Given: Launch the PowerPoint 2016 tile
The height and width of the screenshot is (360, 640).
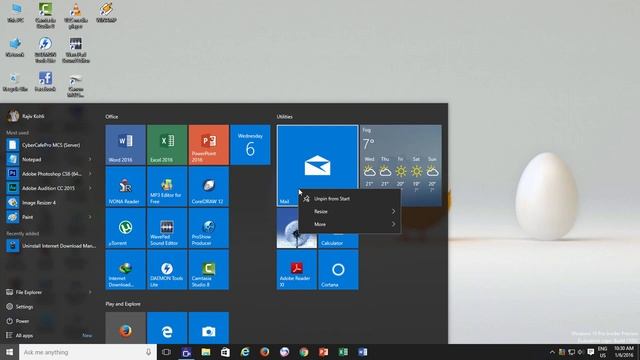Looking at the screenshot, I should point(209,145).
